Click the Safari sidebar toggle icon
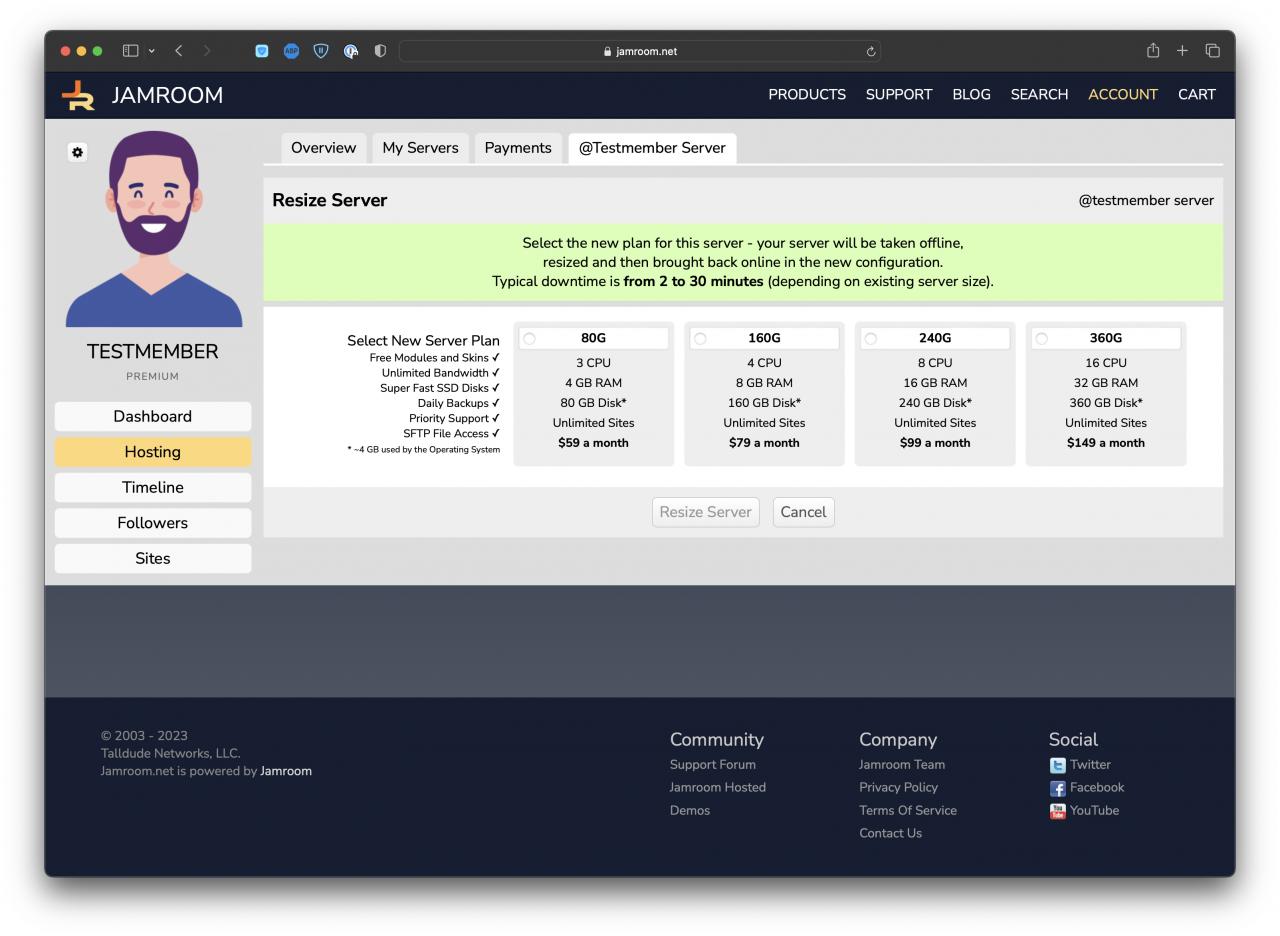Viewport: 1280px width, 936px height. pyautogui.click(x=130, y=51)
